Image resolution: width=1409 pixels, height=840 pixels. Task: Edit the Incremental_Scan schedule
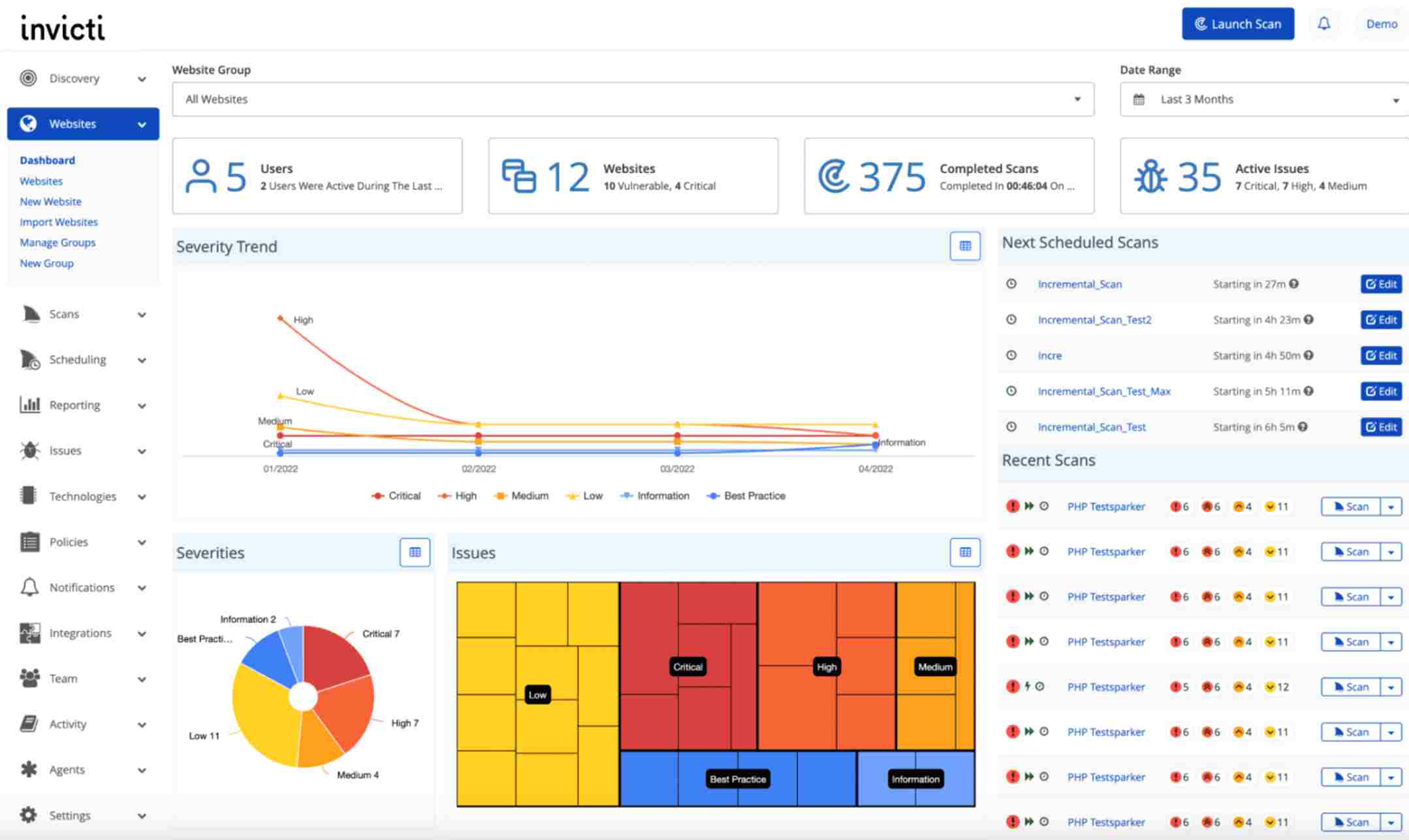(1380, 284)
